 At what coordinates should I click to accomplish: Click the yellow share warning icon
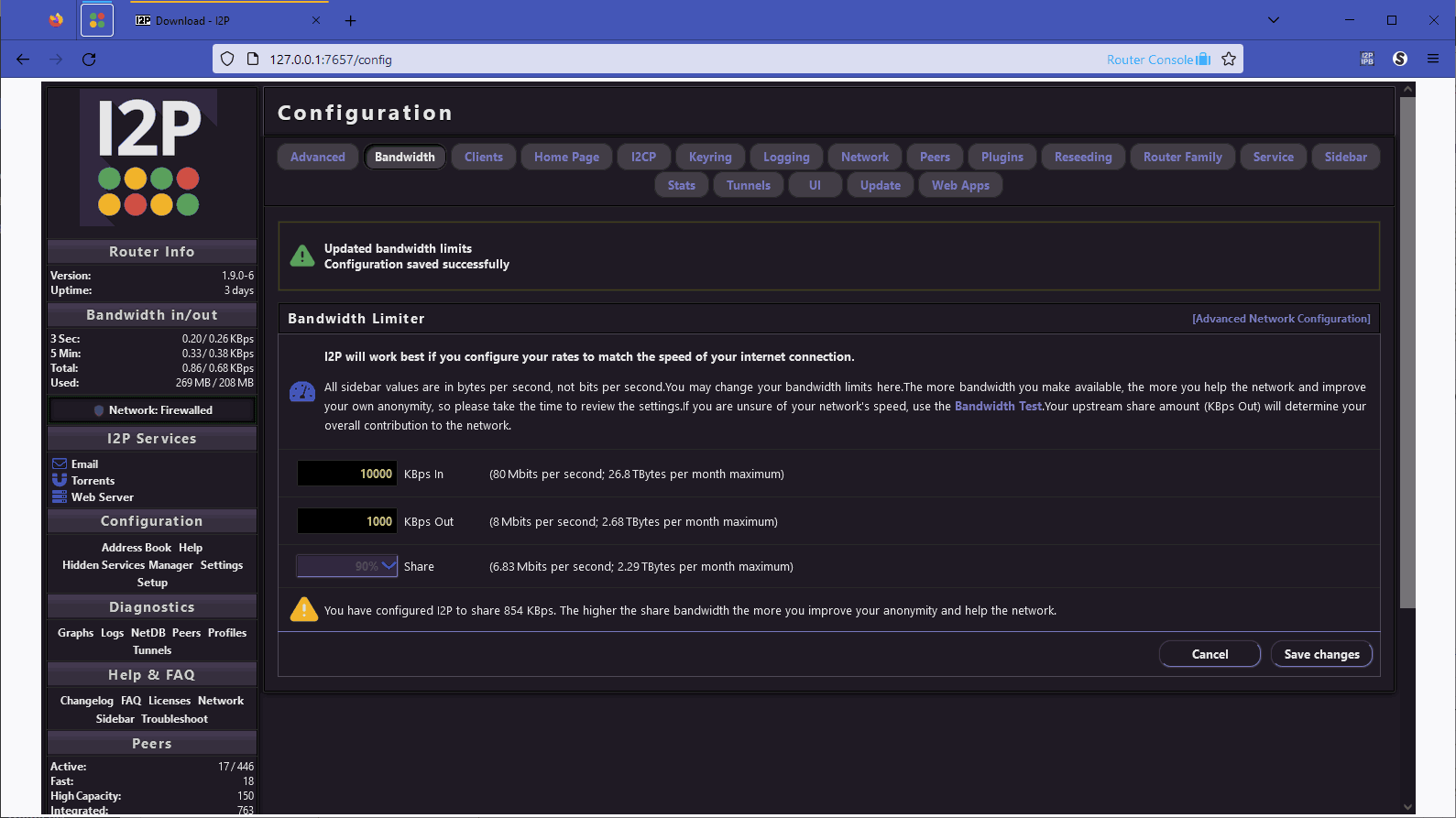[303, 609]
